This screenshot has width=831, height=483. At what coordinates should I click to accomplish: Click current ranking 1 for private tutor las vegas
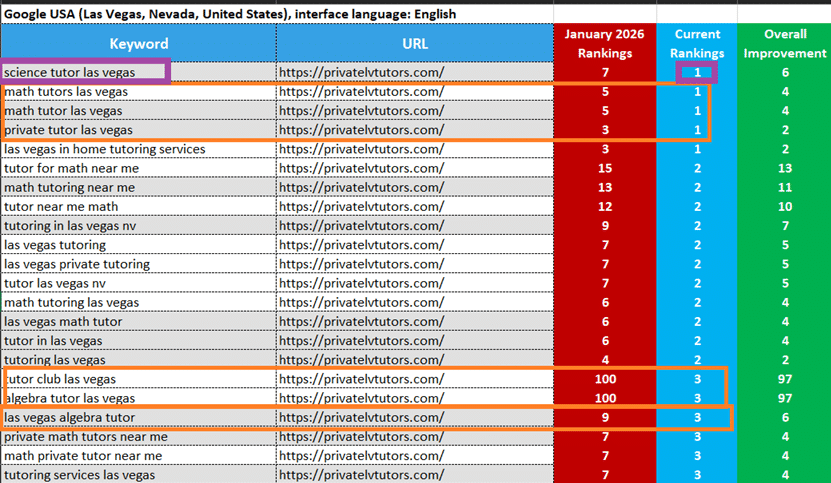[697, 130]
